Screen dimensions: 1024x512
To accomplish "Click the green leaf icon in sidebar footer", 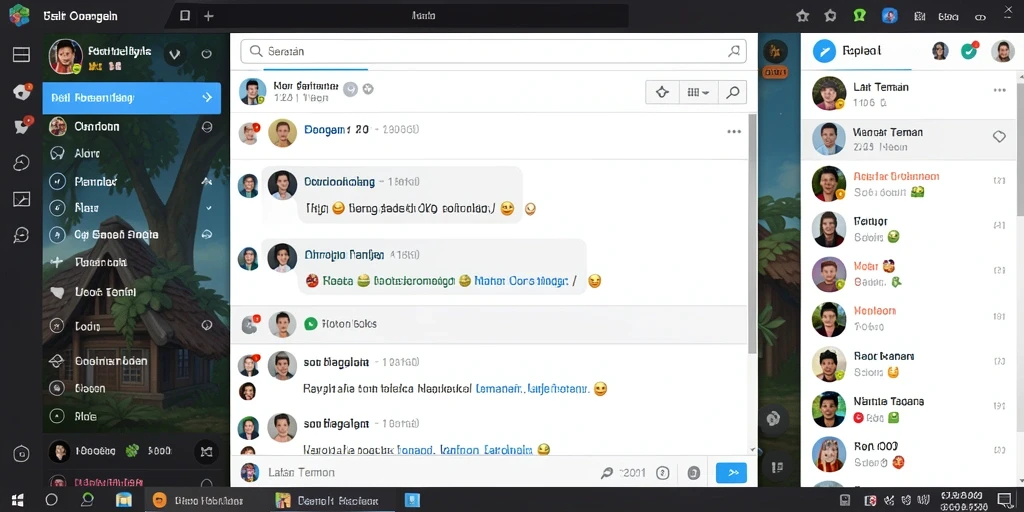I will [x=133, y=451].
